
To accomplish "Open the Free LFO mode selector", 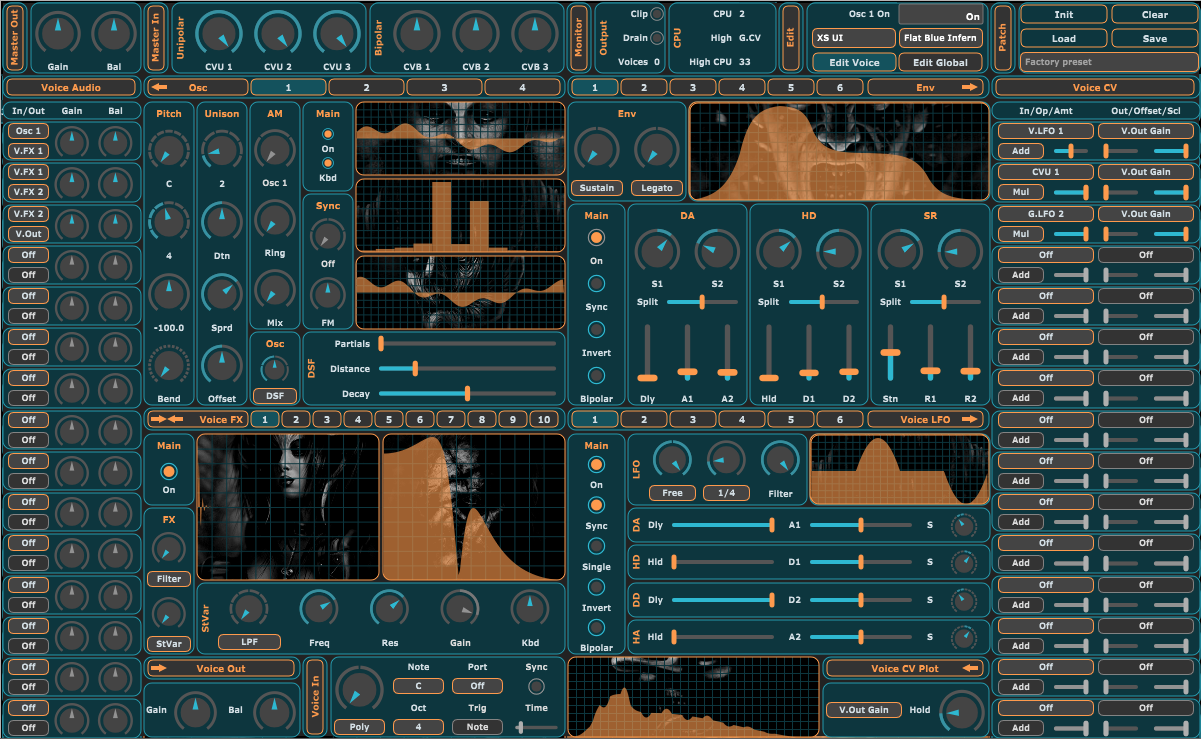I will [672, 493].
